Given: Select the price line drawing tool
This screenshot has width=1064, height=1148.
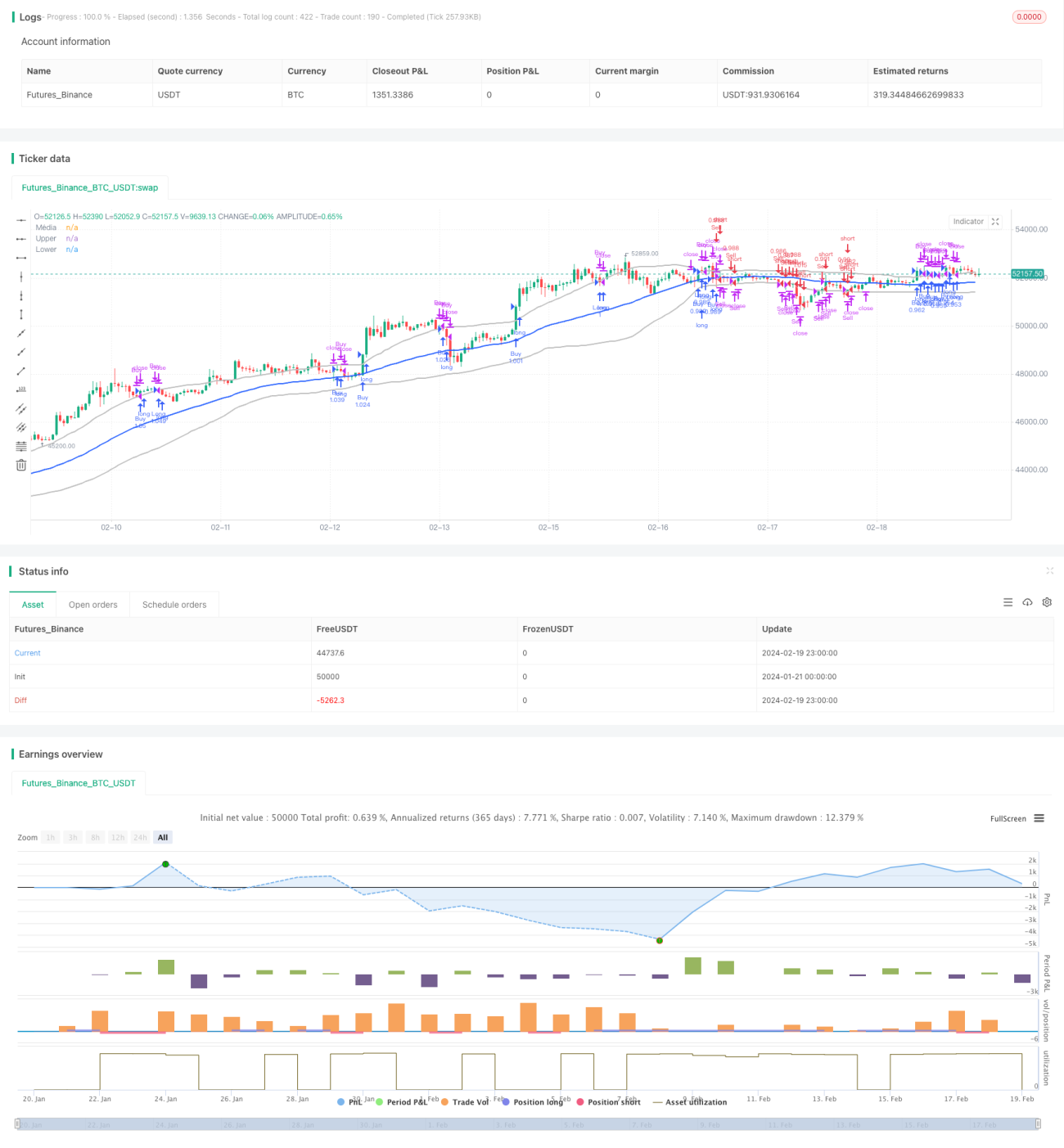Looking at the screenshot, I should [x=21, y=389].
